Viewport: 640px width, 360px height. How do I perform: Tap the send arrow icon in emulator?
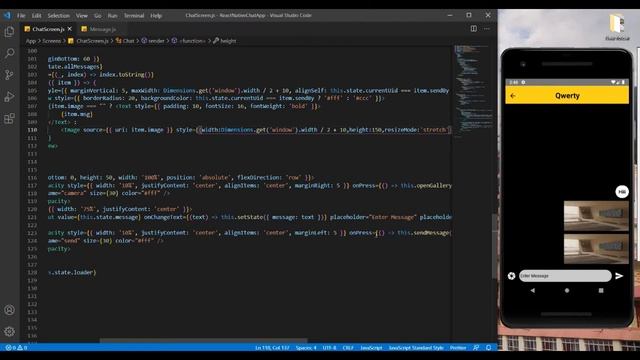619,276
